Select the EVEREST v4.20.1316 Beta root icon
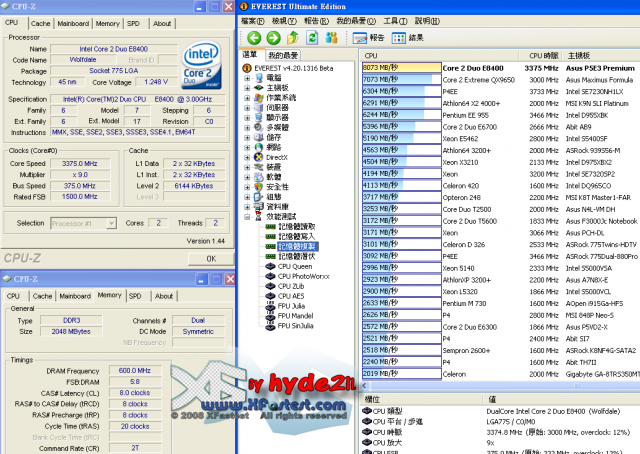The image size is (640, 454). pyautogui.click(x=247, y=68)
